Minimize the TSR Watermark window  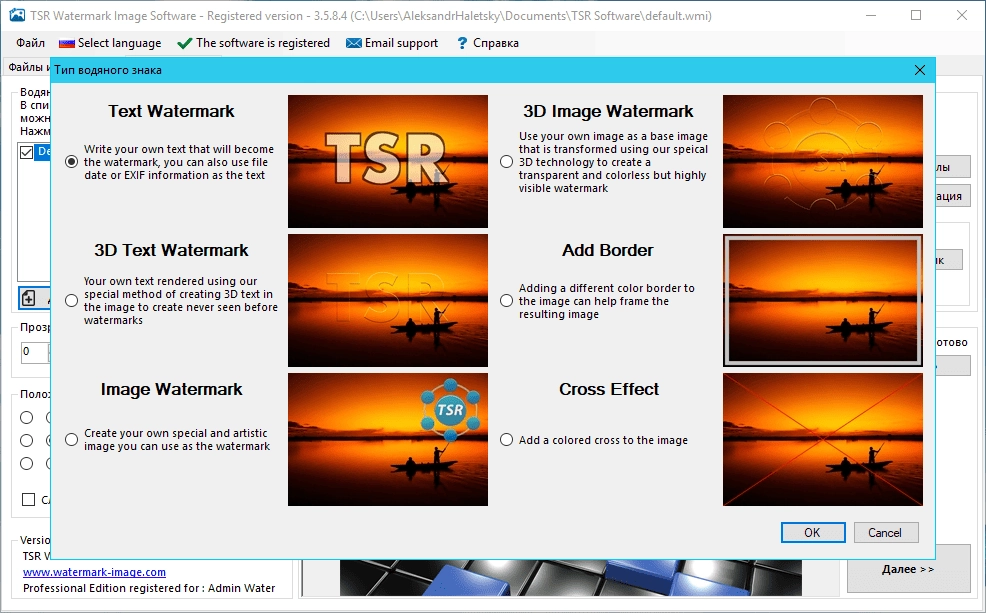coord(871,15)
